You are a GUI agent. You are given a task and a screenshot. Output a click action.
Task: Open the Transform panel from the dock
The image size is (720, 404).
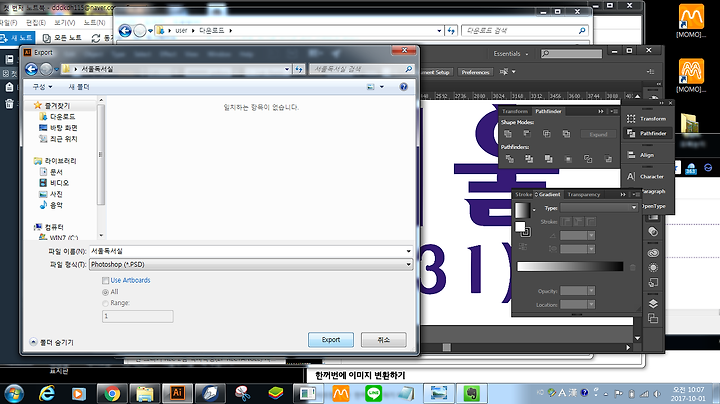[647, 118]
